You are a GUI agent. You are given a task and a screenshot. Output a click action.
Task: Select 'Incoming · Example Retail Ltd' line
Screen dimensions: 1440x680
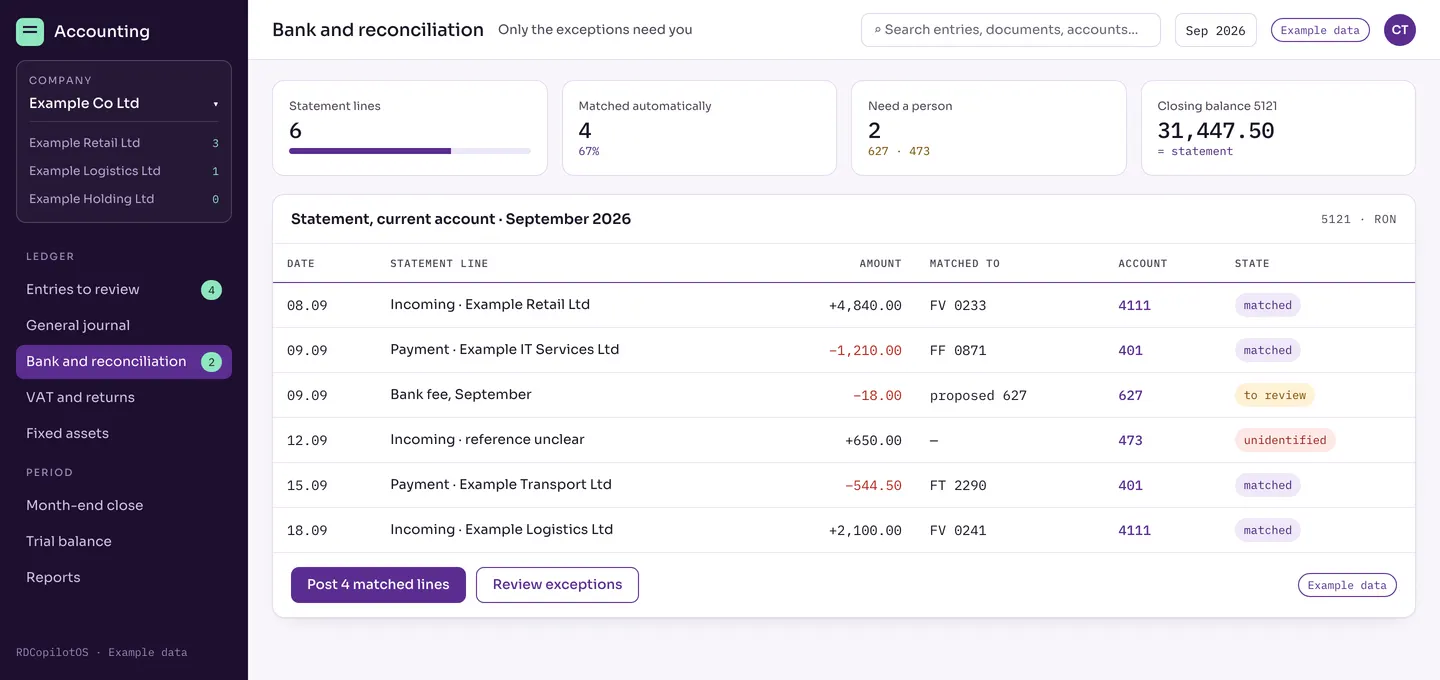490,305
